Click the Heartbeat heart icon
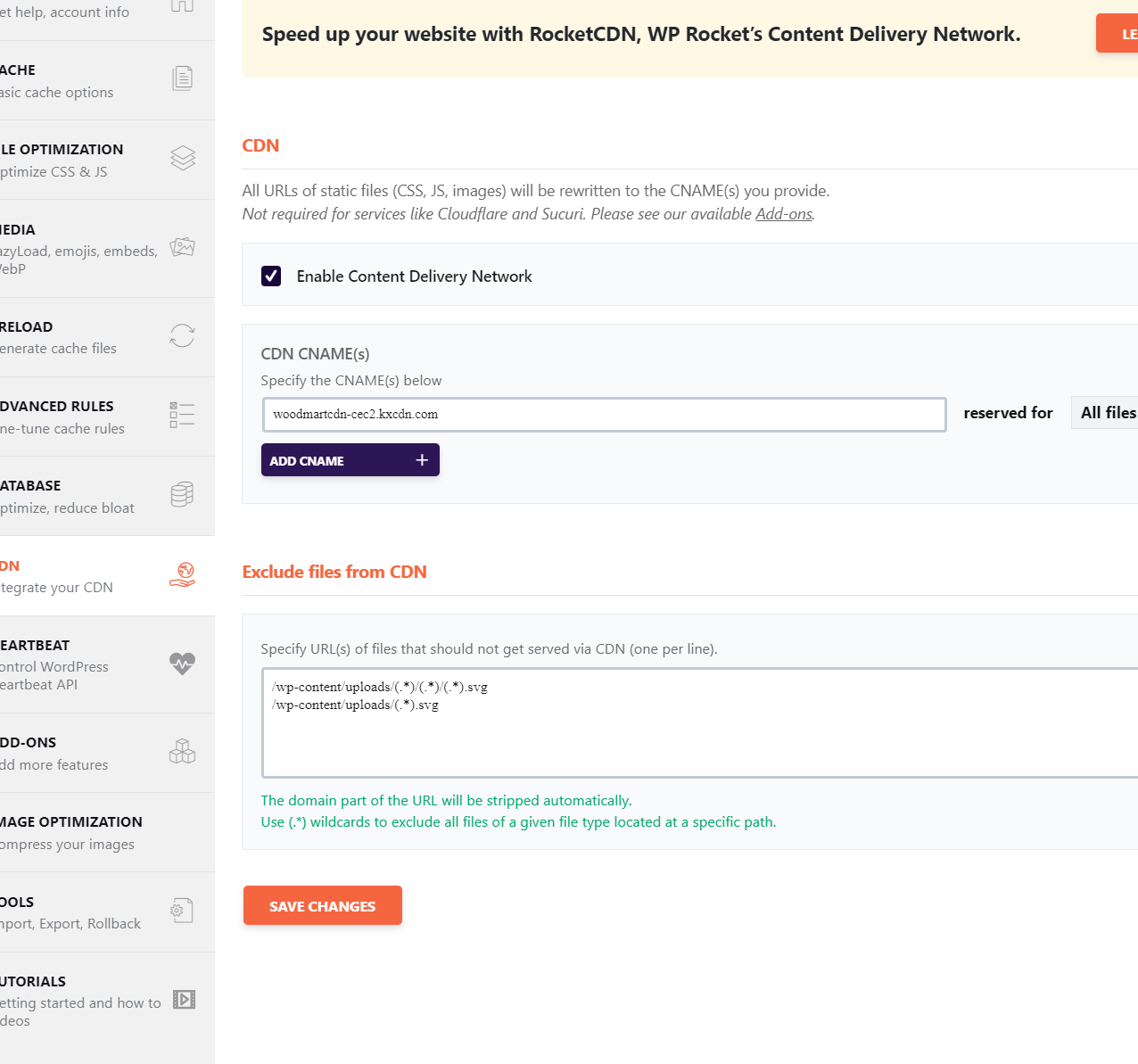This screenshot has width=1138, height=1064. 182,664
